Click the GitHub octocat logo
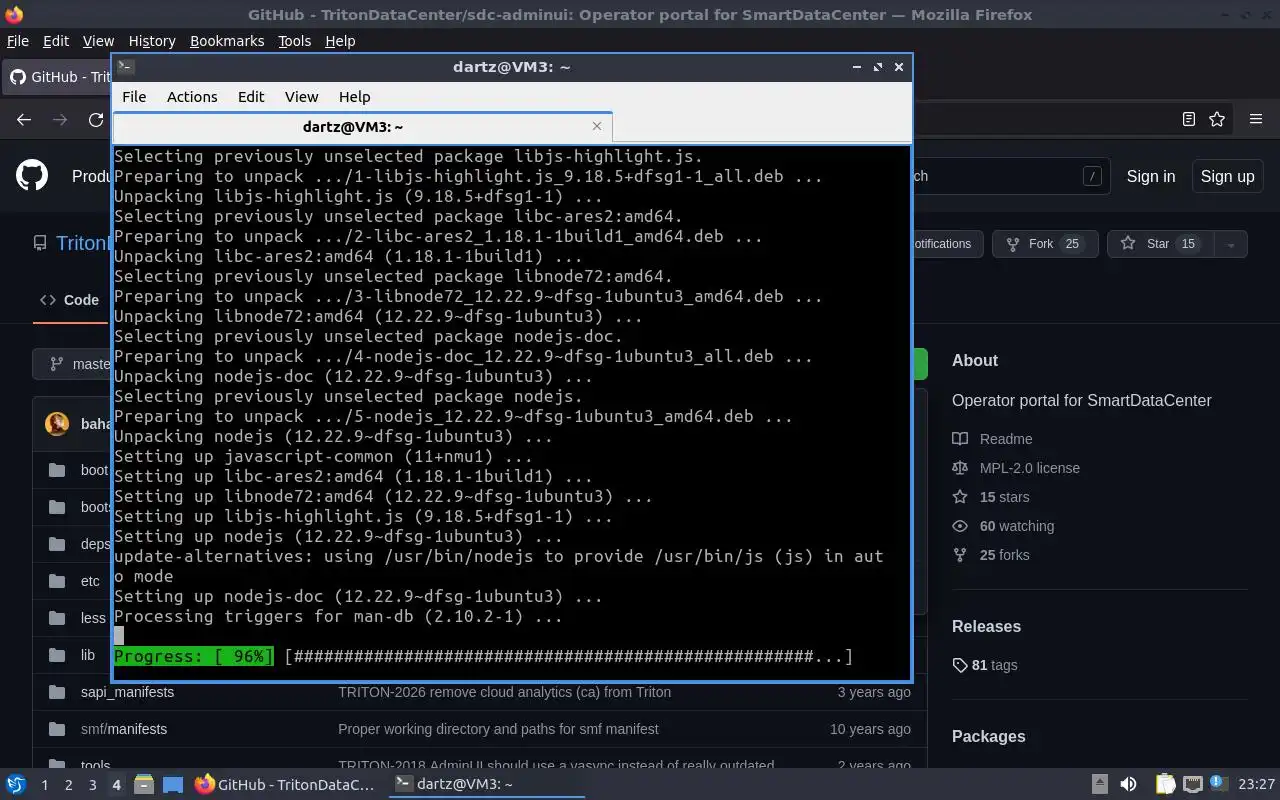This screenshot has width=1280, height=800. click(x=32, y=176)
